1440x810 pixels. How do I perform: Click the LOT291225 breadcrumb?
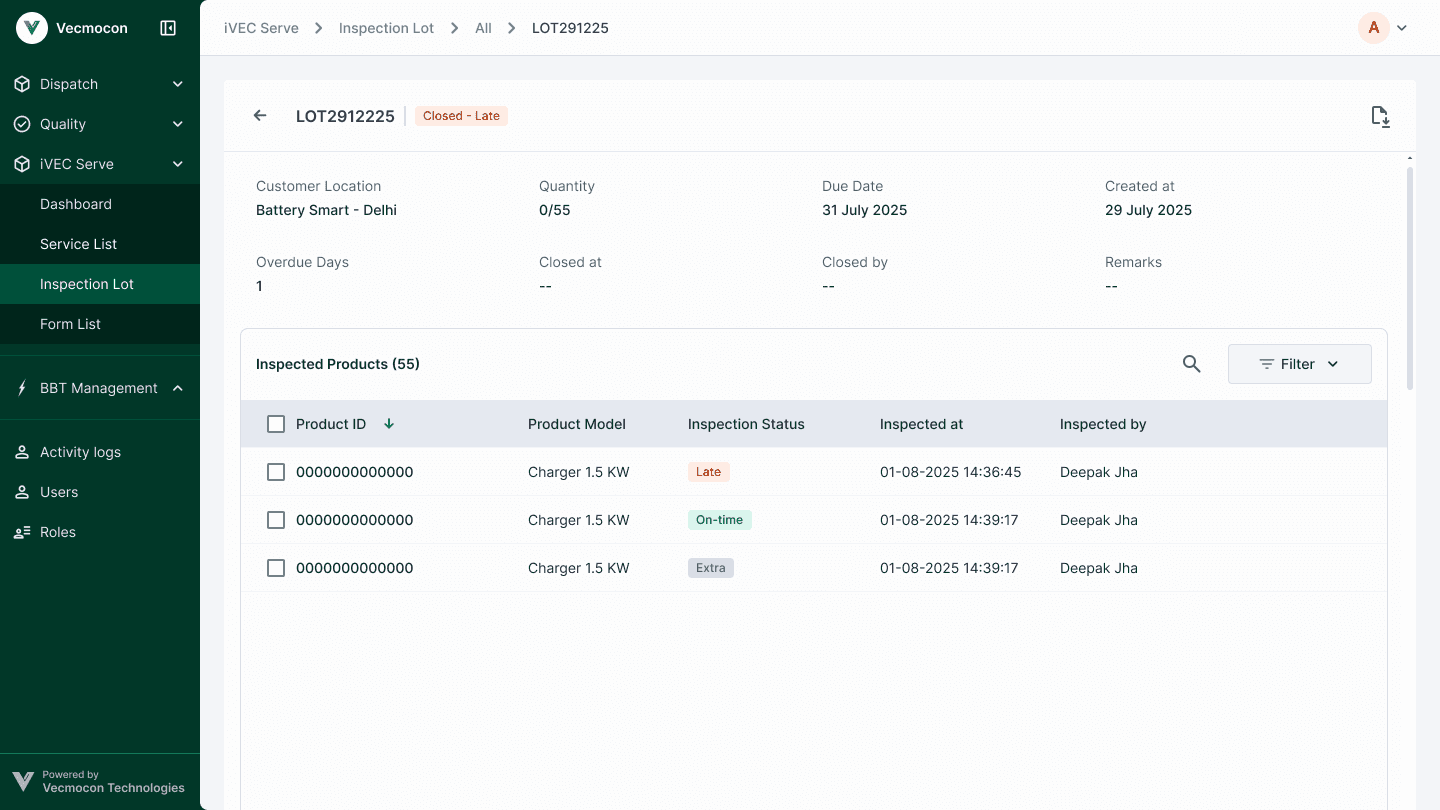570,28
